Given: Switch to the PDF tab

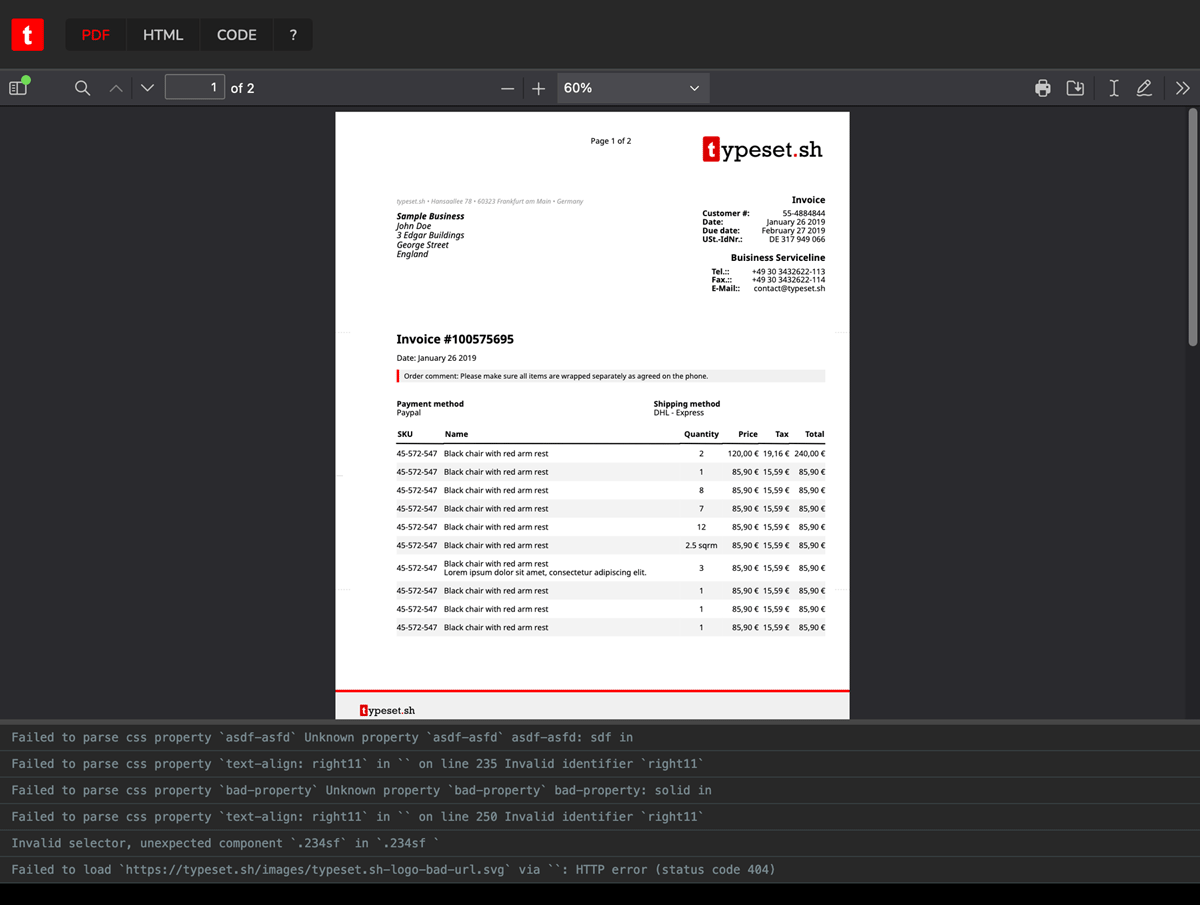Looking at the screenshot, I should [96, 35].
